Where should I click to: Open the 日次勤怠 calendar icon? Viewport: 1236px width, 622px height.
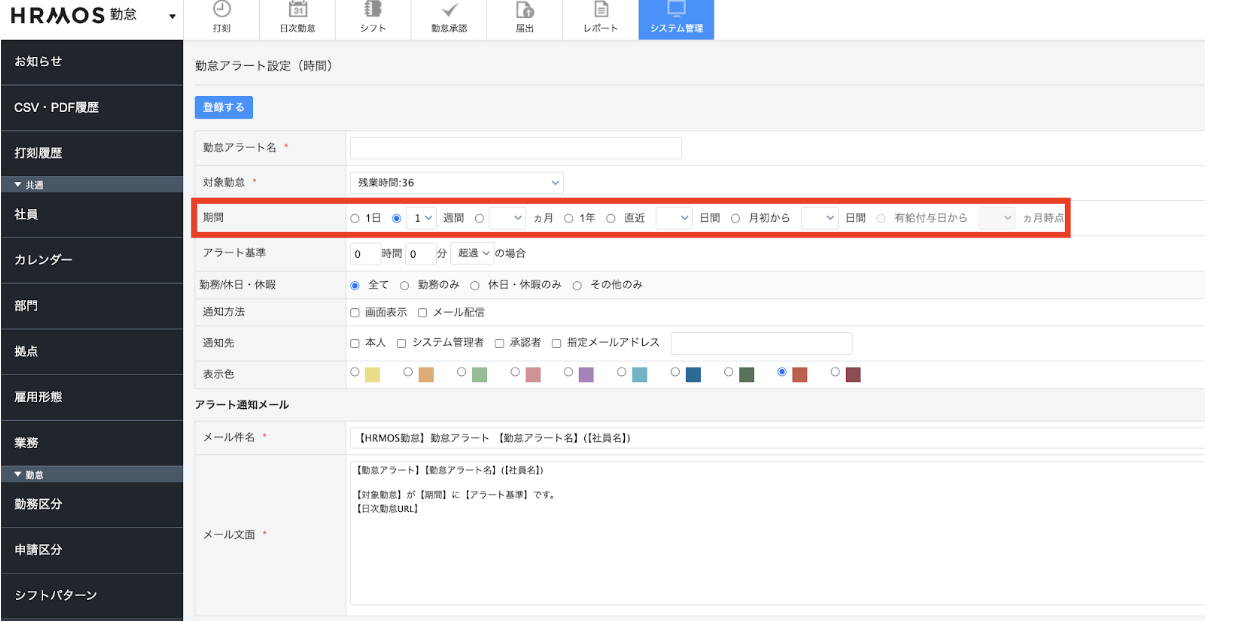click(297, 10)
